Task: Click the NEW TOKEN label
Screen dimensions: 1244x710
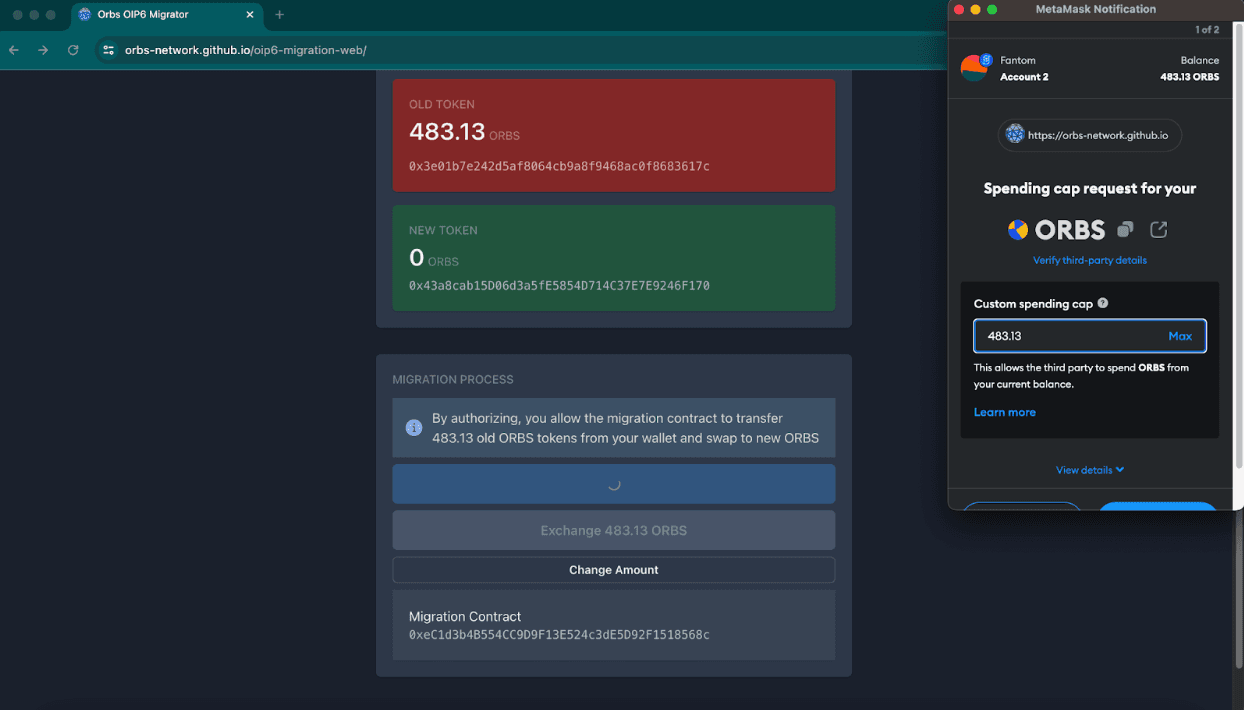Action: click(443, 230)
